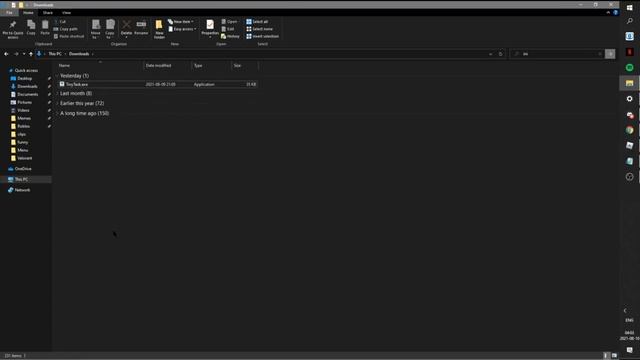640x360 pixels.
Task: Click the Forward navigation arrow
Action: [x=16, y=54]
